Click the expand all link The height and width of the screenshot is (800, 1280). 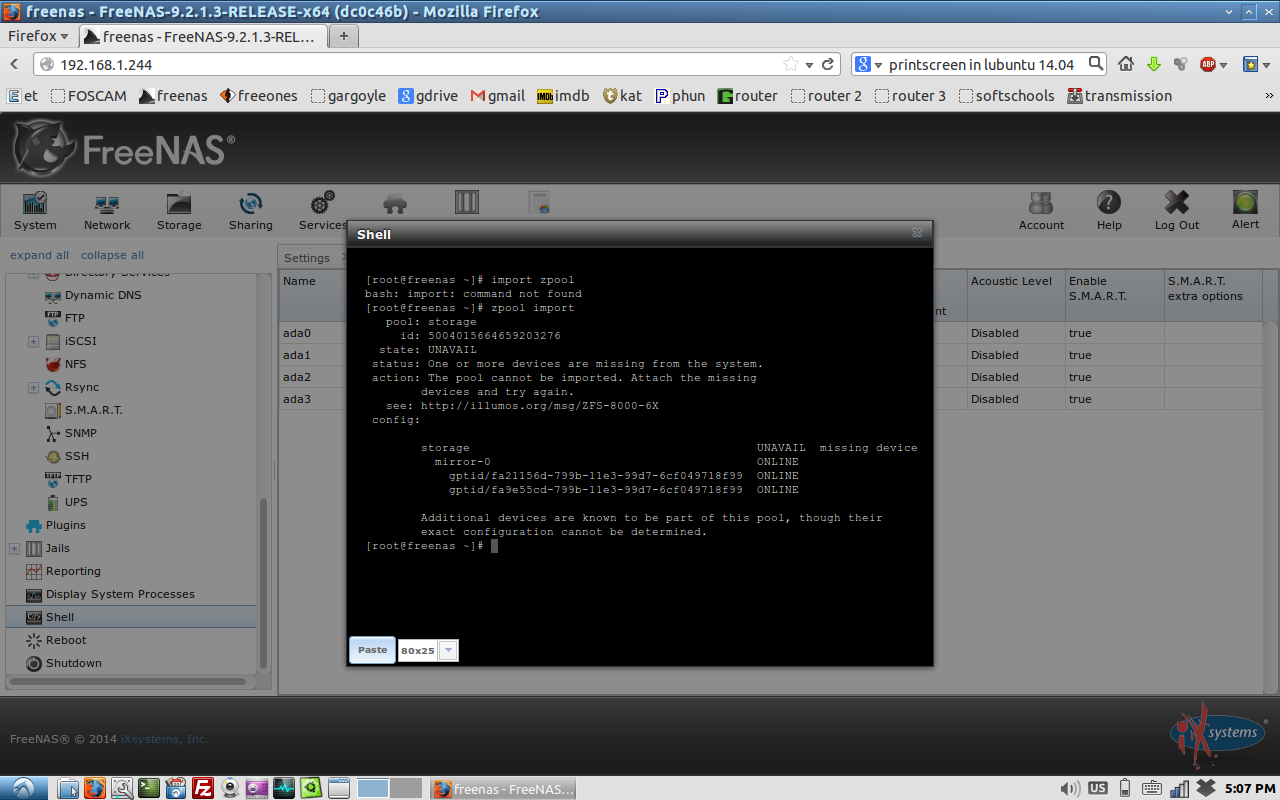(40, 255)
